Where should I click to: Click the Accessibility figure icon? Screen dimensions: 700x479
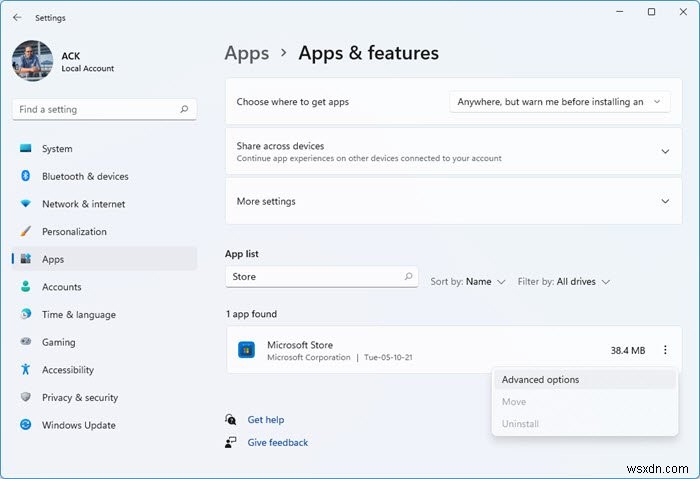pyautogui.click(x=26, y=370)
